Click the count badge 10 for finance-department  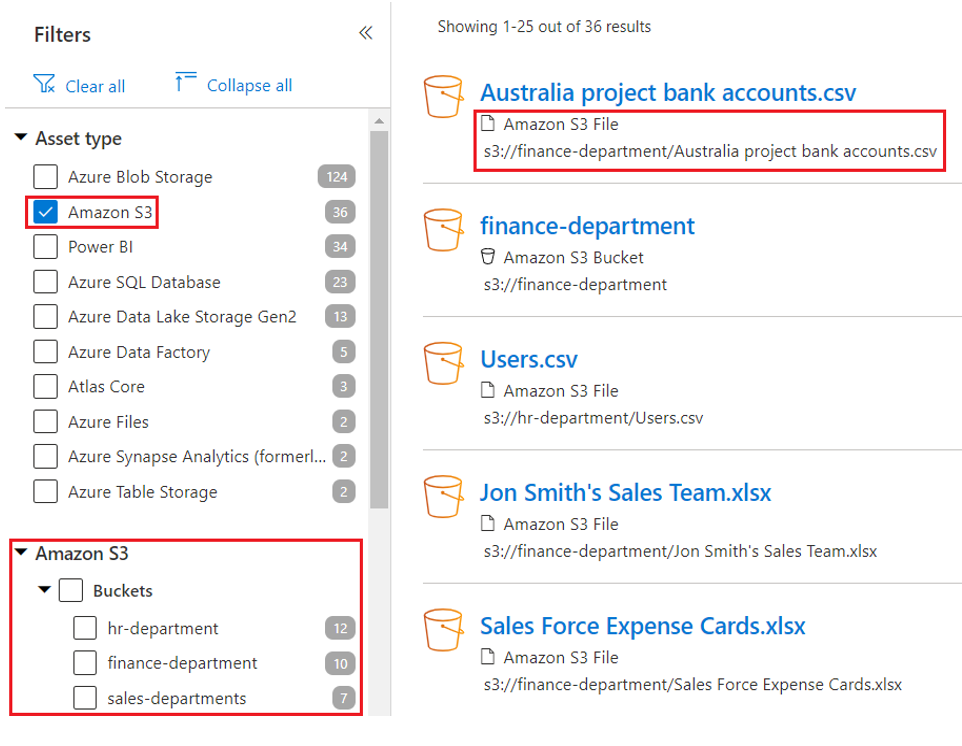coord(341,663)
